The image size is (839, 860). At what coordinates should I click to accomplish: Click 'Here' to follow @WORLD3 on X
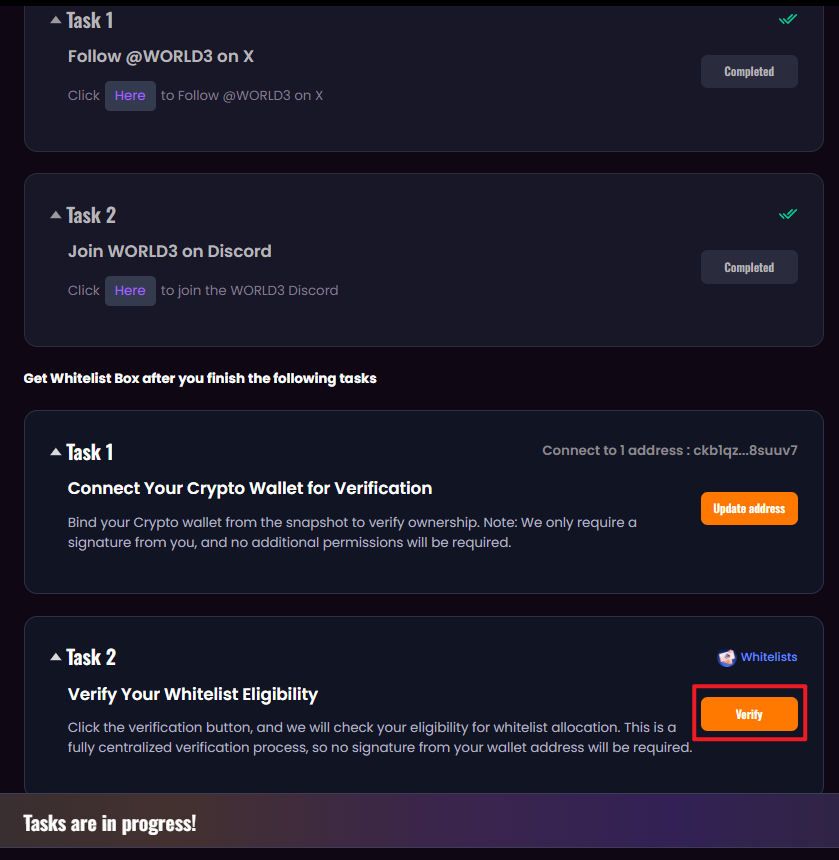coord(130,96)
